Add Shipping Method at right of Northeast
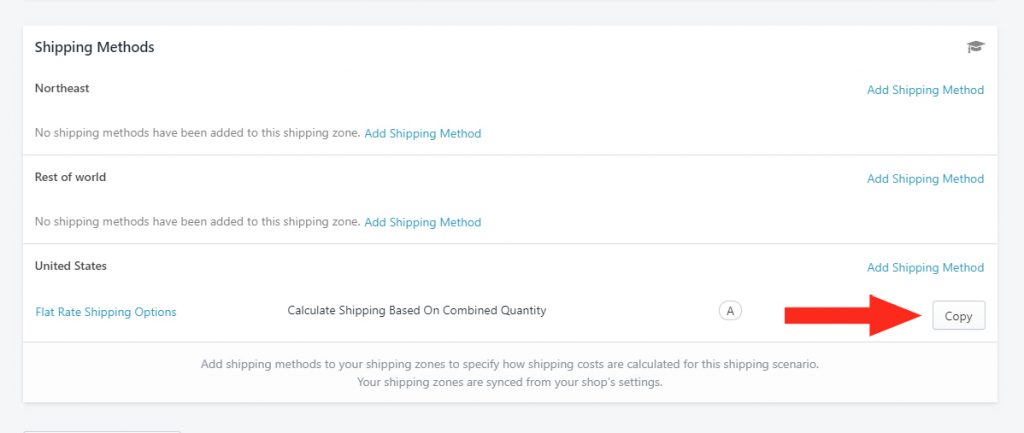1024x433 pixels. [x=925, y=90]
